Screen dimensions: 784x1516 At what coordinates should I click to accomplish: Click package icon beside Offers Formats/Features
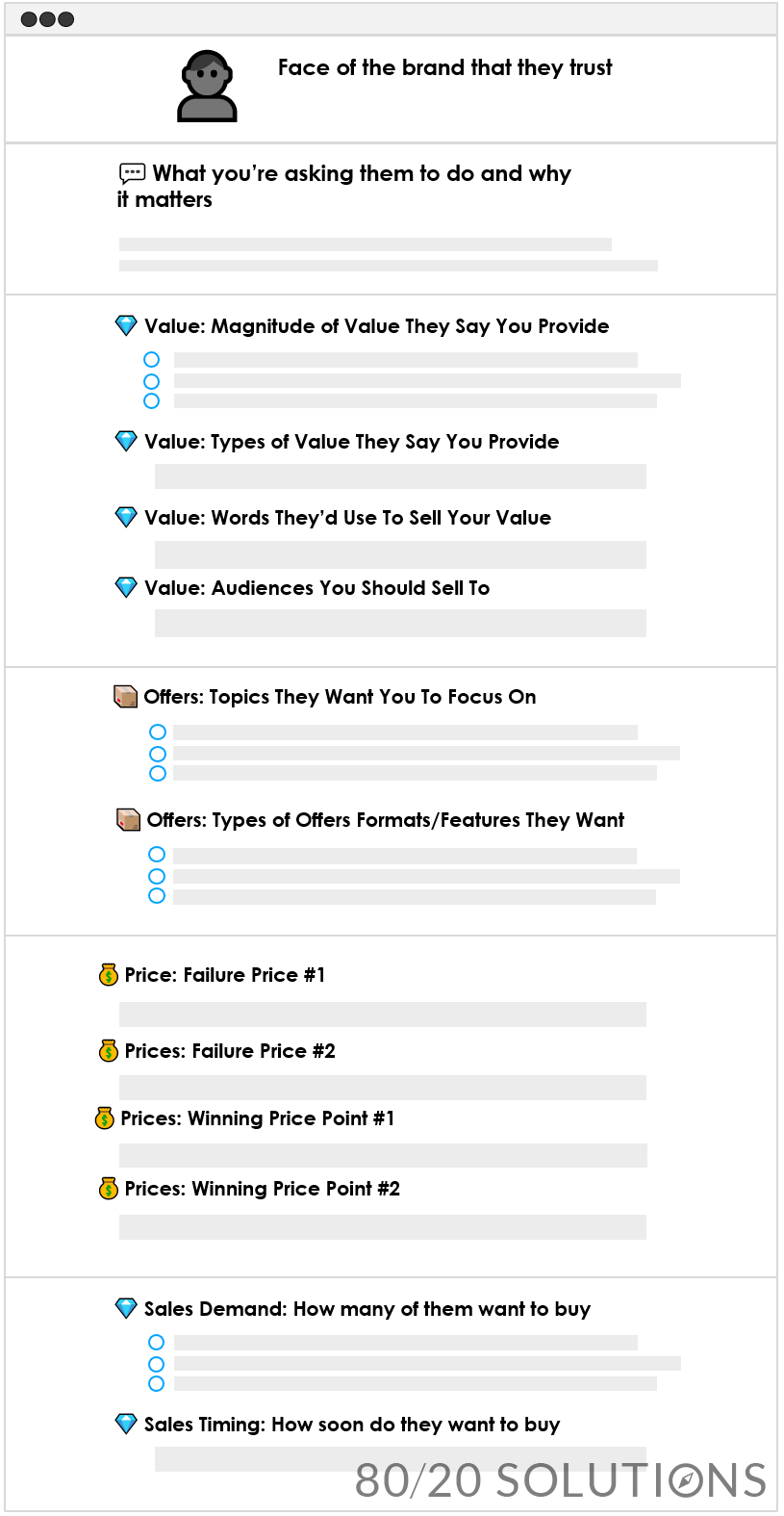(x=129, y=819)
